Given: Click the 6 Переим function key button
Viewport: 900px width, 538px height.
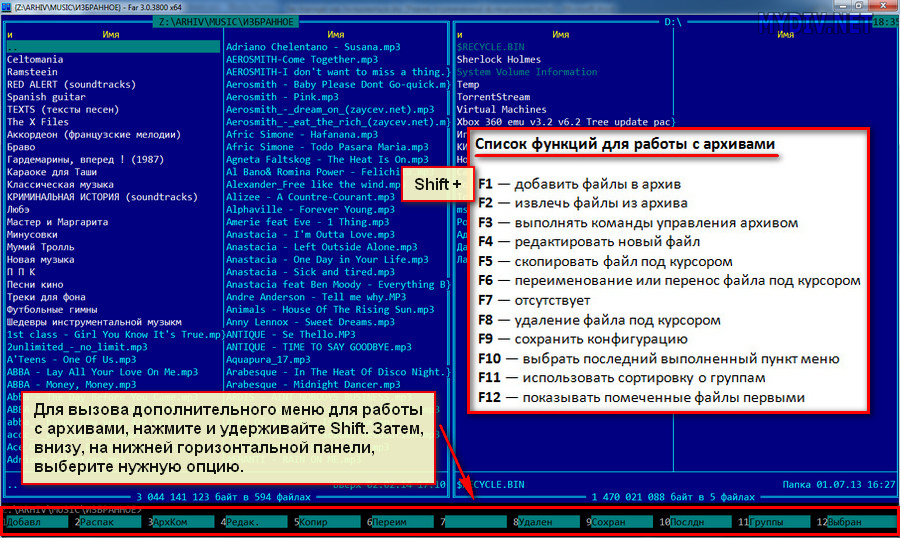Looking at the screenshot, I should [400, 522].
